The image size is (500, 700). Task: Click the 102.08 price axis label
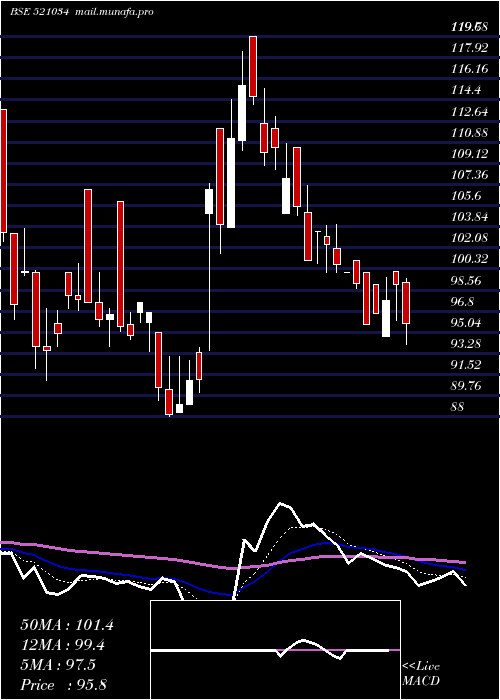(x=470, y=238)
